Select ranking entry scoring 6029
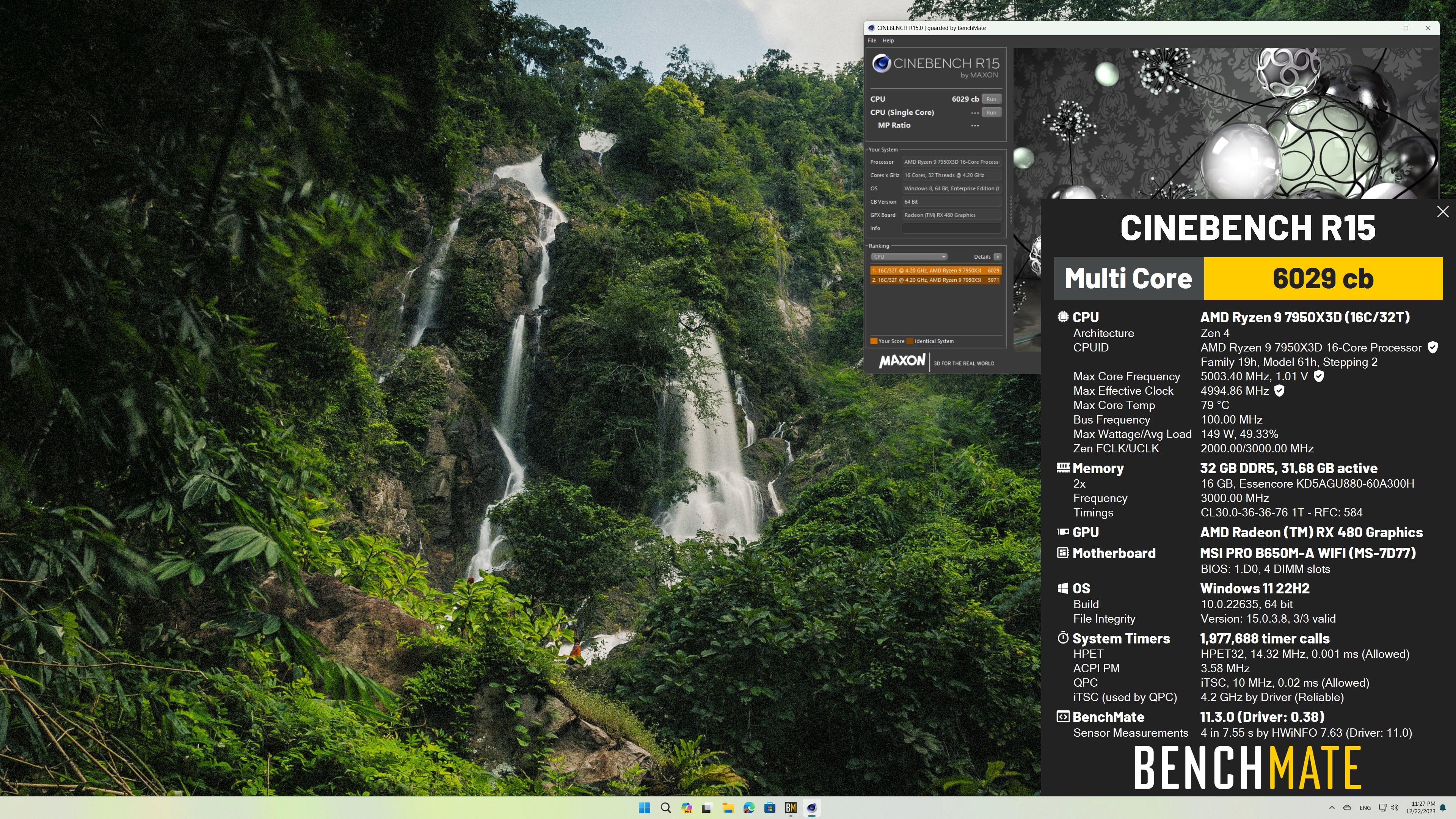This screenshot has height=819, width=1456. click(935, 270)
